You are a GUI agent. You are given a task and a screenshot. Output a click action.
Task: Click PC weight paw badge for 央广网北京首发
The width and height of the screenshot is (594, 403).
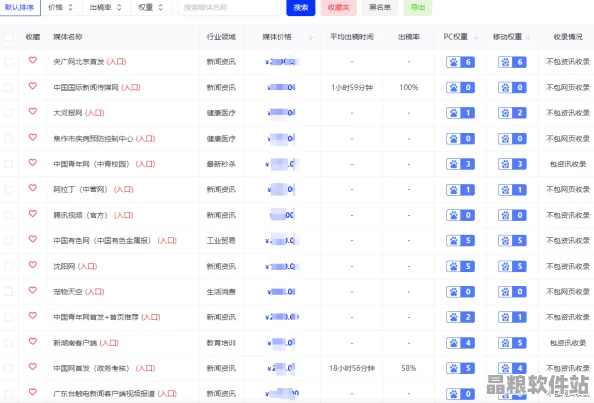click(460, 62)
